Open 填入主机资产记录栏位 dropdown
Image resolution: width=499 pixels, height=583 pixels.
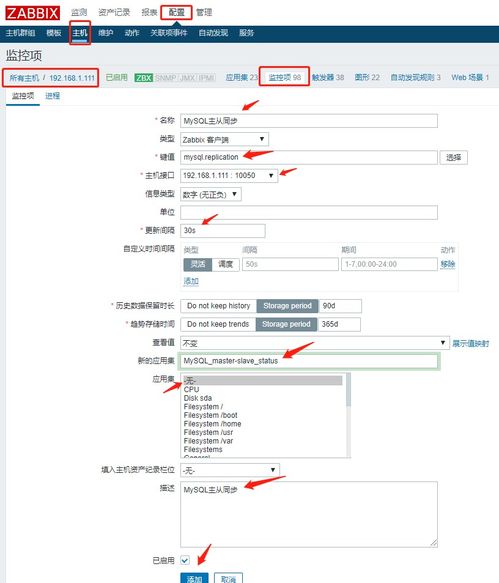click(230, 470)
